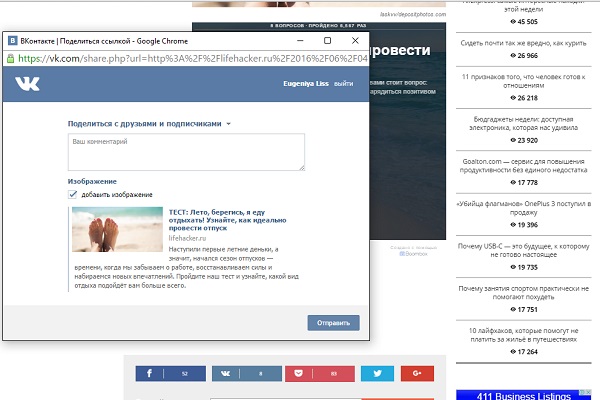Click the green padlock in the address bar
The image size is (600, 400).
[11, 59]
